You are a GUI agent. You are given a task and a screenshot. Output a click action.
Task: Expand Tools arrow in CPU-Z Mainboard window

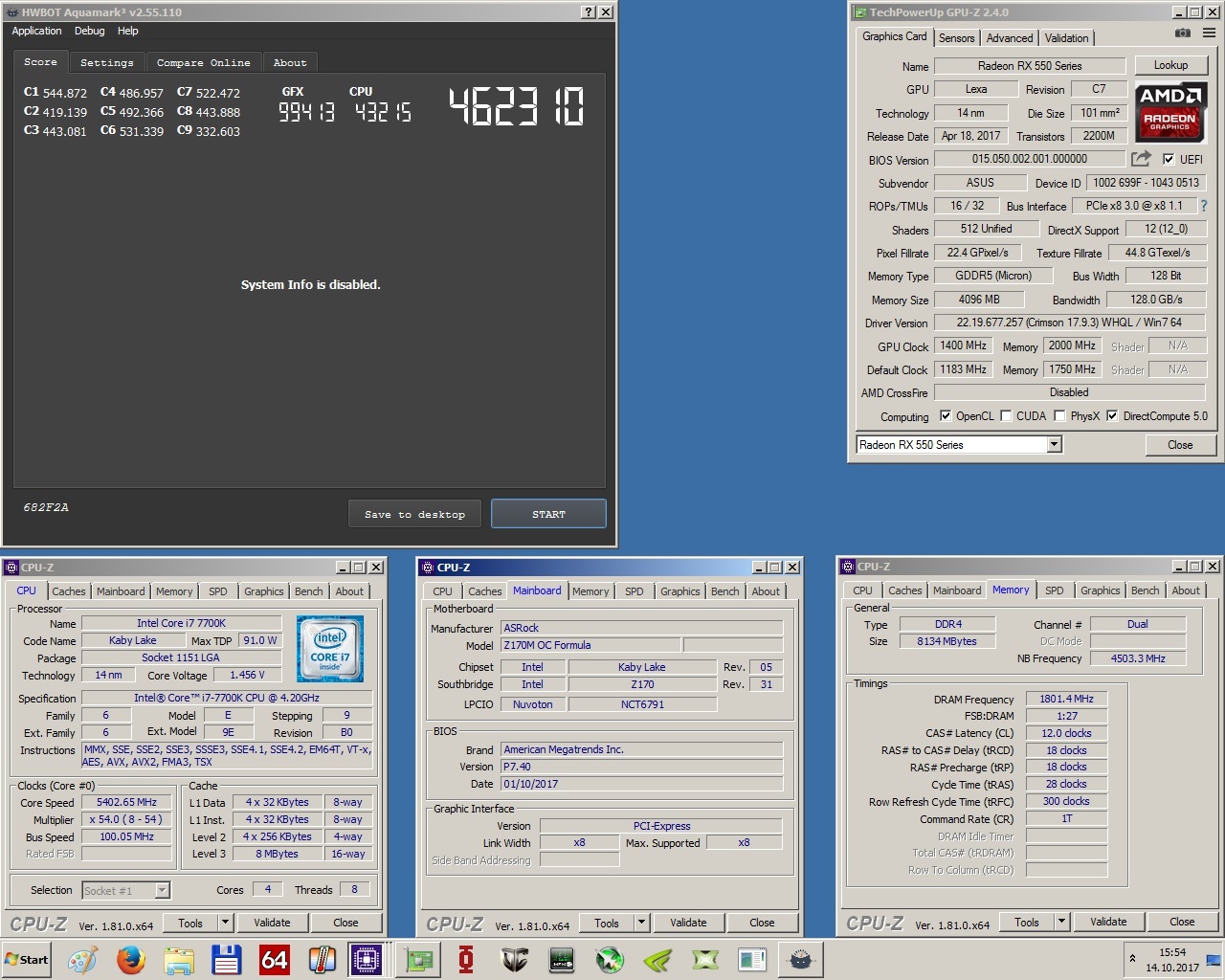tap(642, 923)
